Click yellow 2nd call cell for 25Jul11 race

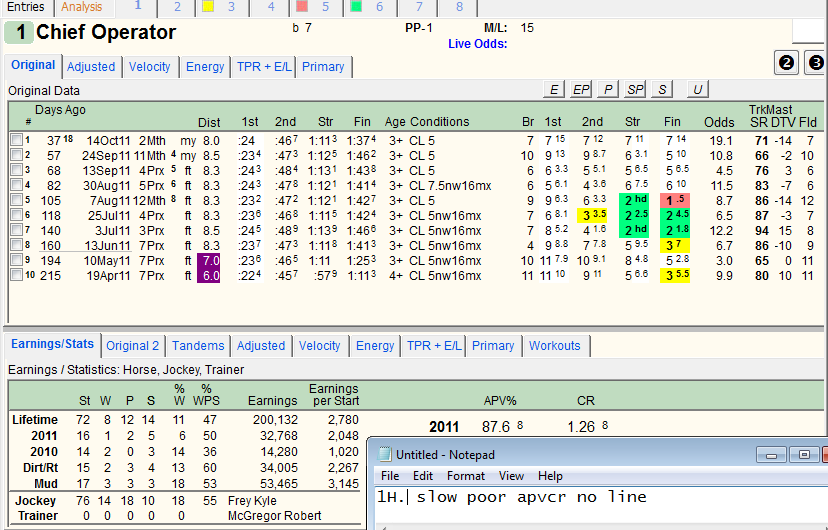[592, 215]
